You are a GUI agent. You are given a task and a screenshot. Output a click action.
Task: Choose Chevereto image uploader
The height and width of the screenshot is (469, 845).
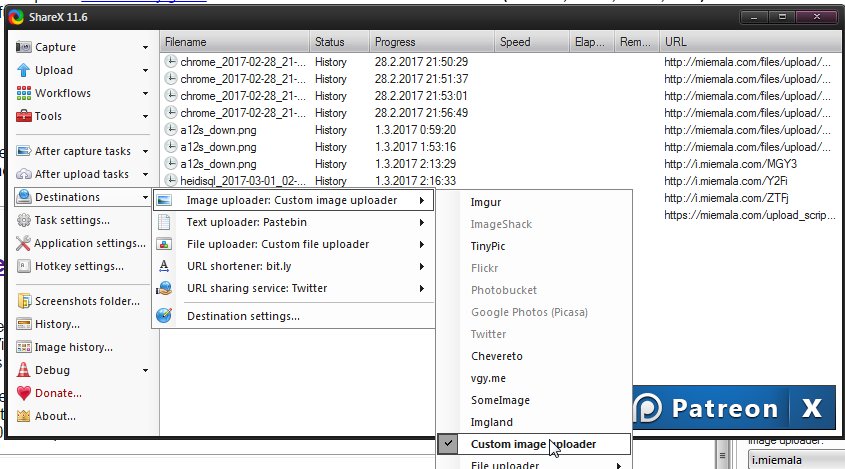496,356
